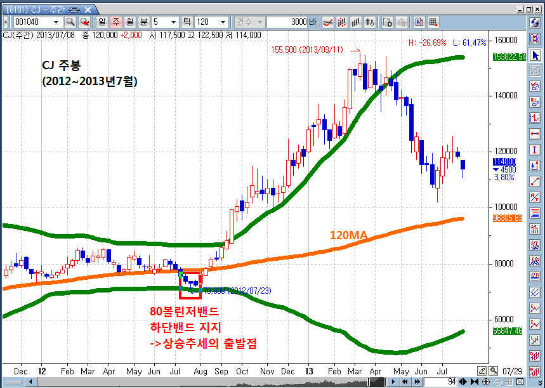Image resolution: width=545 pixels, height=388 pixels.
Task: Expand more tools chevron at sidebar bottom
Action: tap(540, 383)
